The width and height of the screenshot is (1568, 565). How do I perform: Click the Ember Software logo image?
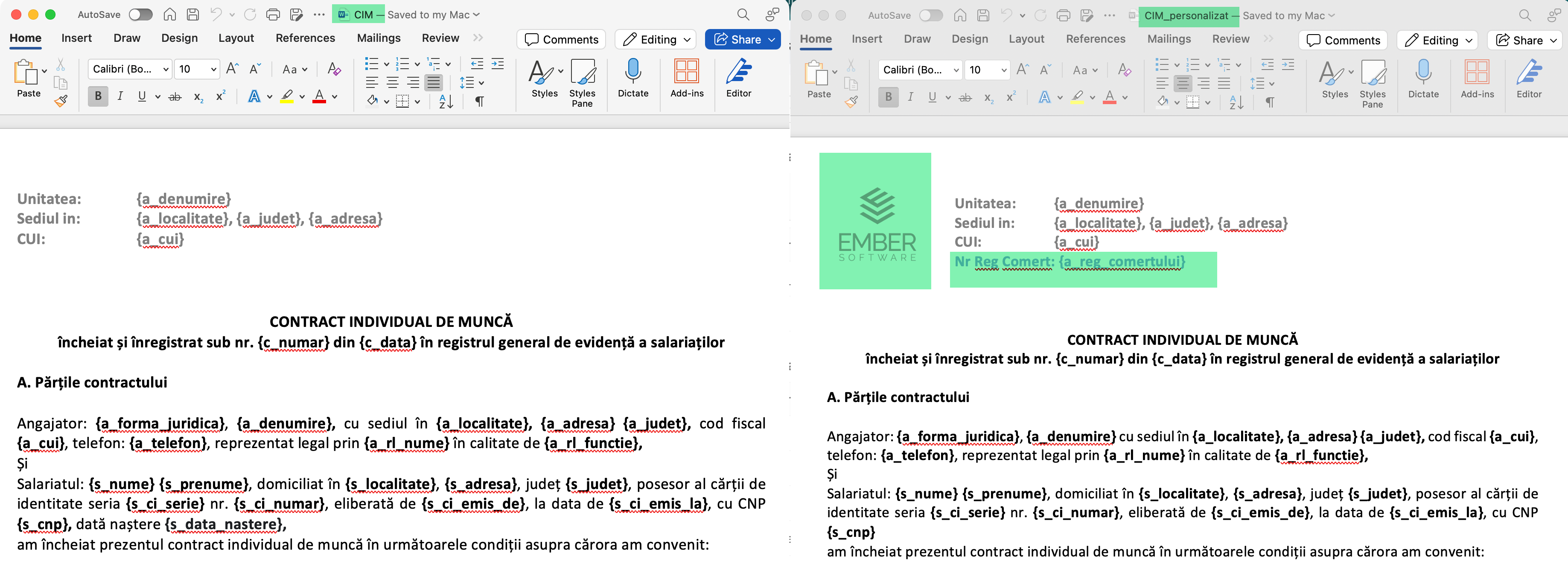click(x=875, y=221)
